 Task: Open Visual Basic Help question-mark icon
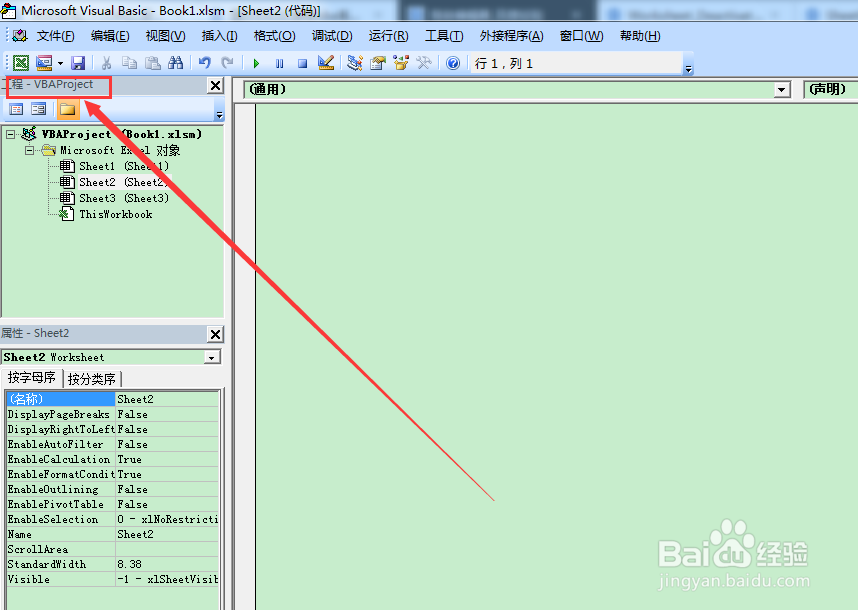(453, 63)
